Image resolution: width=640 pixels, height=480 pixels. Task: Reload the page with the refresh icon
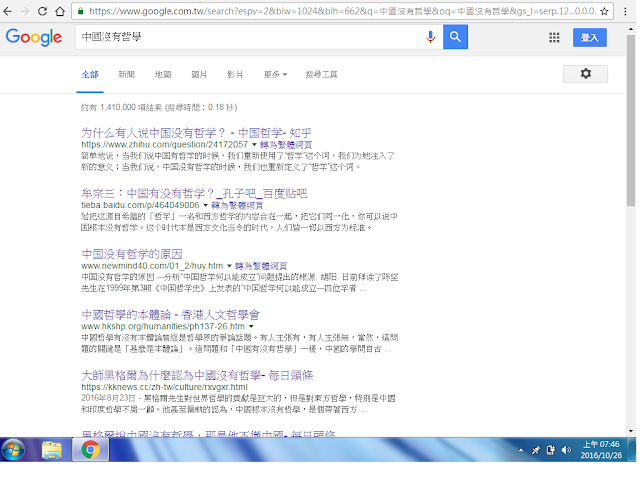click(42, 11)
